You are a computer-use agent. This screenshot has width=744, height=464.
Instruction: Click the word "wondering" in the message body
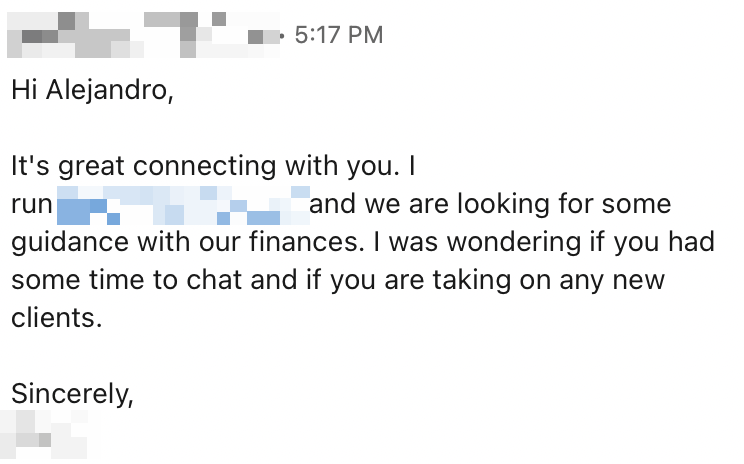coord(514,243)
